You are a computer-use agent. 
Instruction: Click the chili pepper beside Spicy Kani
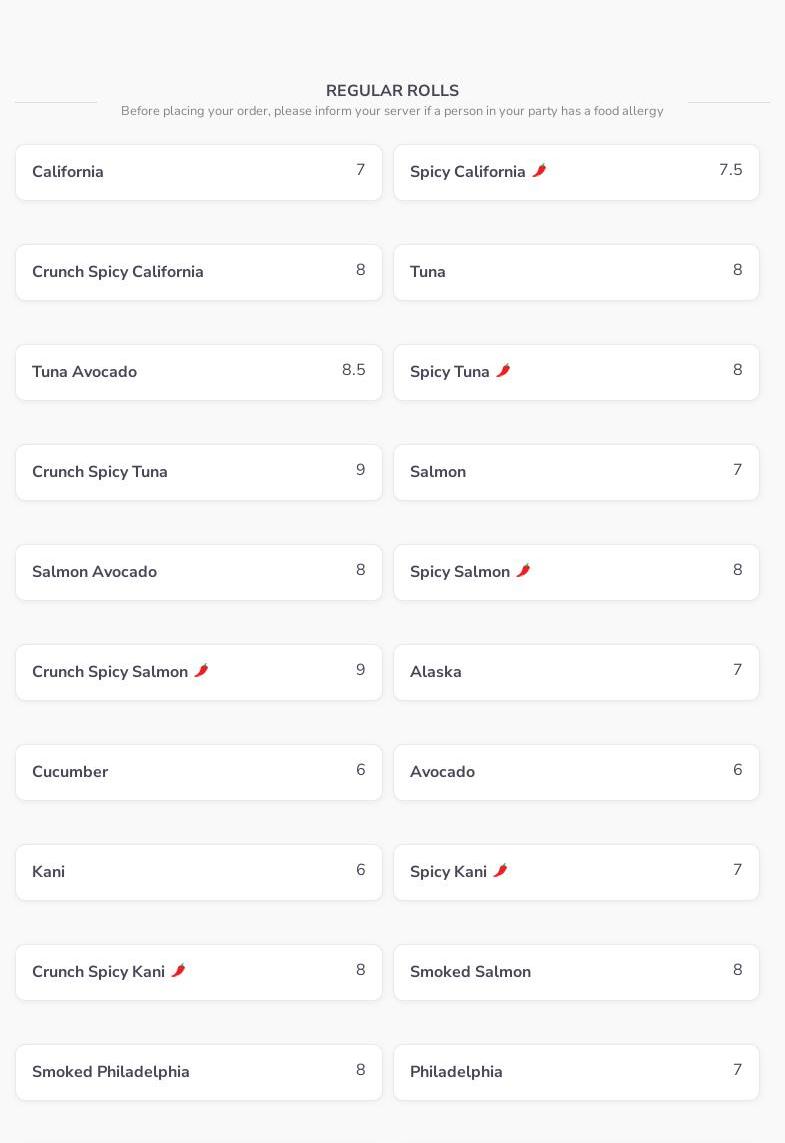click(x=500, y=871)
